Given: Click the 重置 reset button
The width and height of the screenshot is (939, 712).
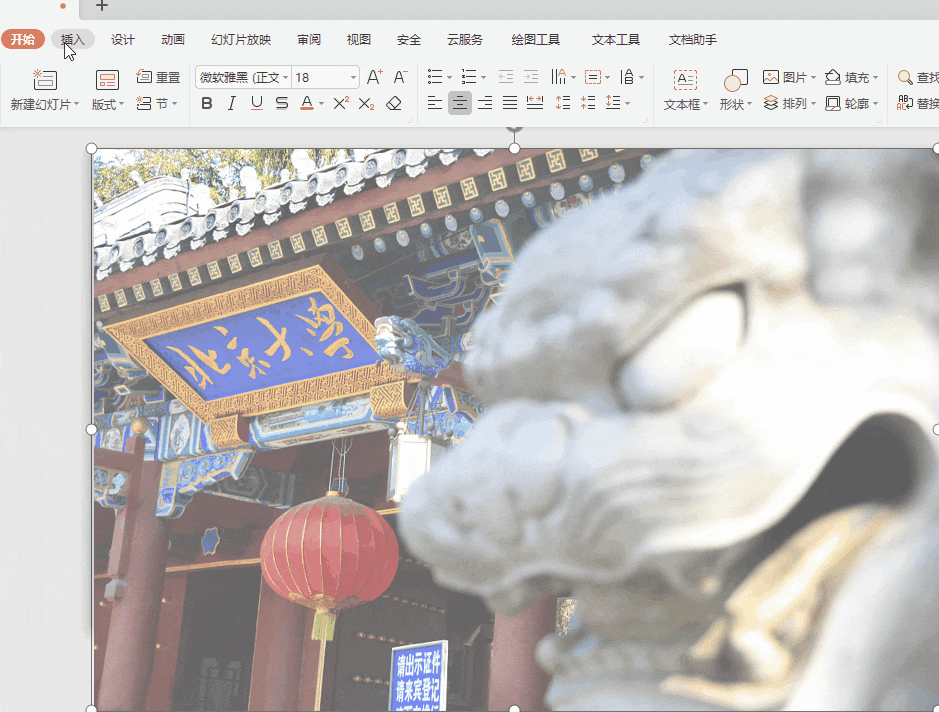Looking at the screenshot, I should 158,77.
